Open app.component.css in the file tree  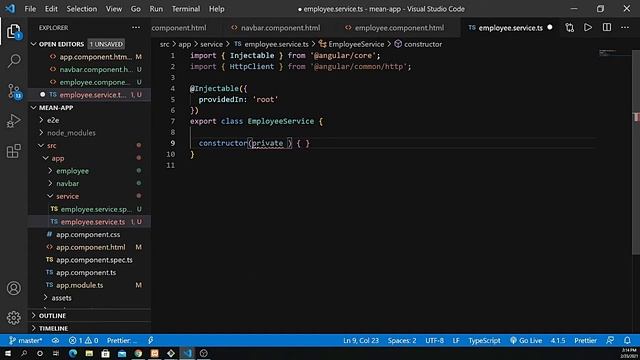click(88, 235)
